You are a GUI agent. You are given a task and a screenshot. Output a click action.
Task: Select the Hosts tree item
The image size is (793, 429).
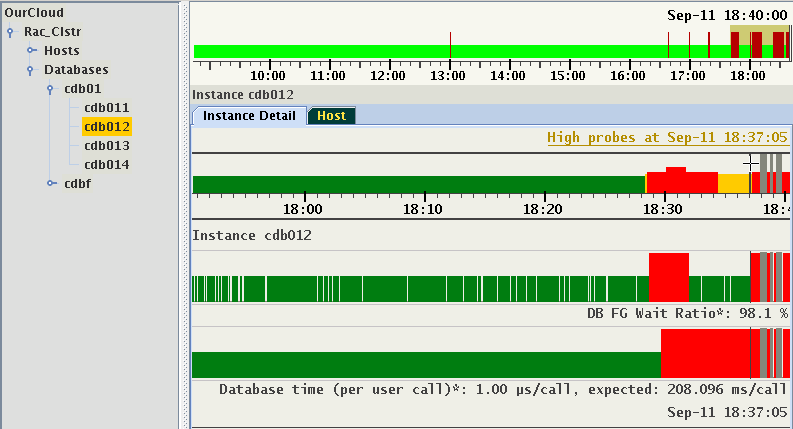62,51
